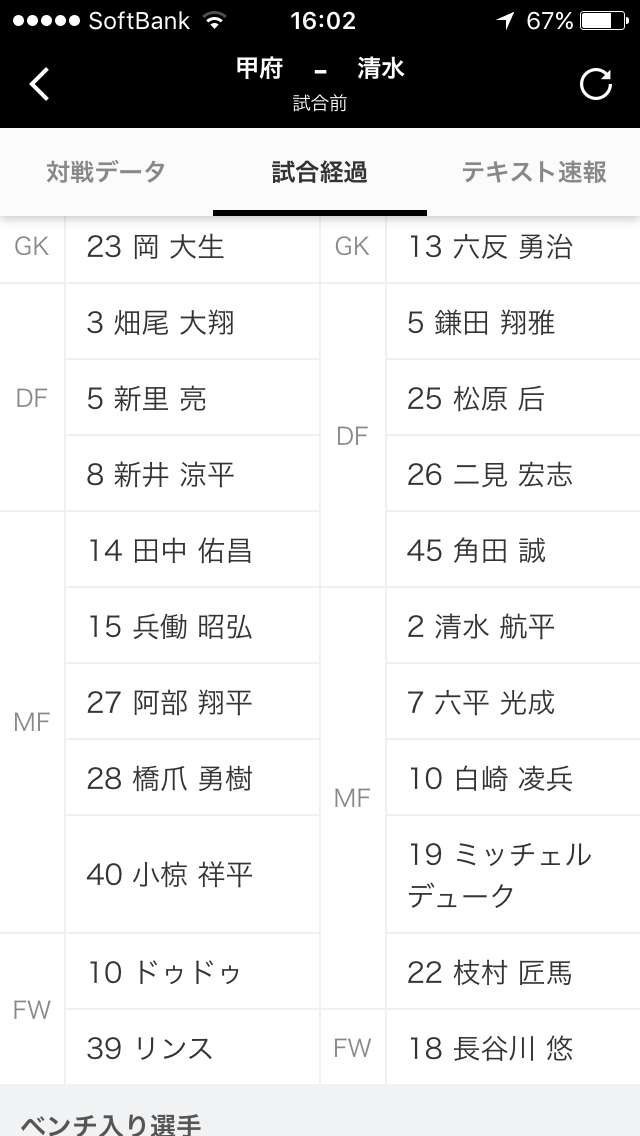Tap the Wi-Fi icon in status bar
This screenshot has width=640, height=1136.
[213, 21]
